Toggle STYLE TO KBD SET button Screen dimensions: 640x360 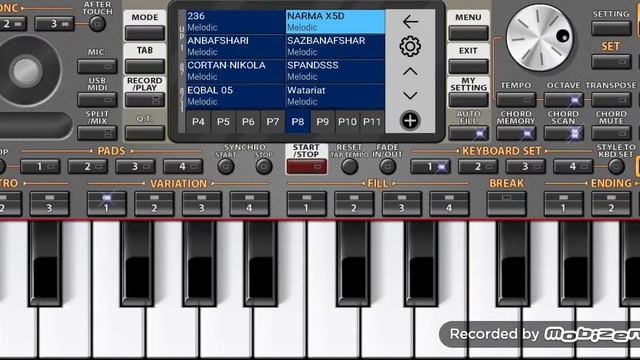[616, 167]
